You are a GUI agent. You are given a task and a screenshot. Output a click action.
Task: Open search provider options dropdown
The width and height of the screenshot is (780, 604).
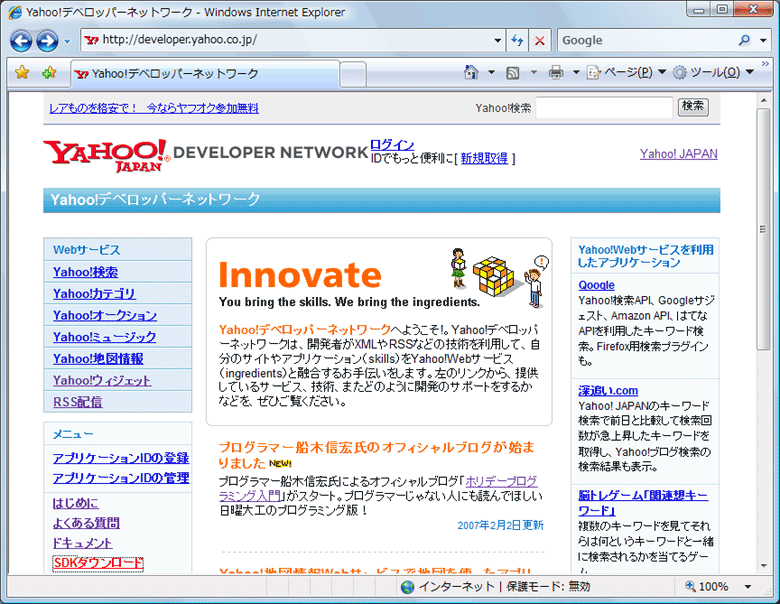coord(763,40)
